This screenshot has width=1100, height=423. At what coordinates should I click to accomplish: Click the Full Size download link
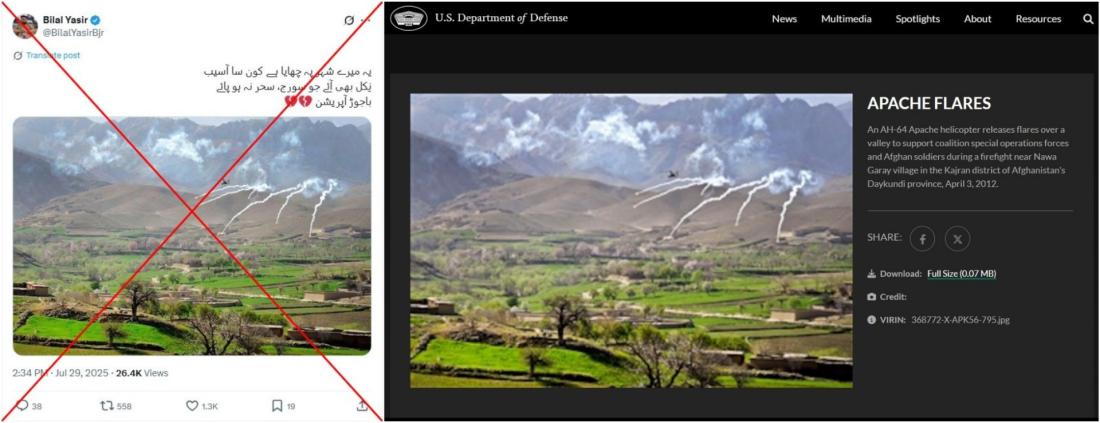[962, 274]
